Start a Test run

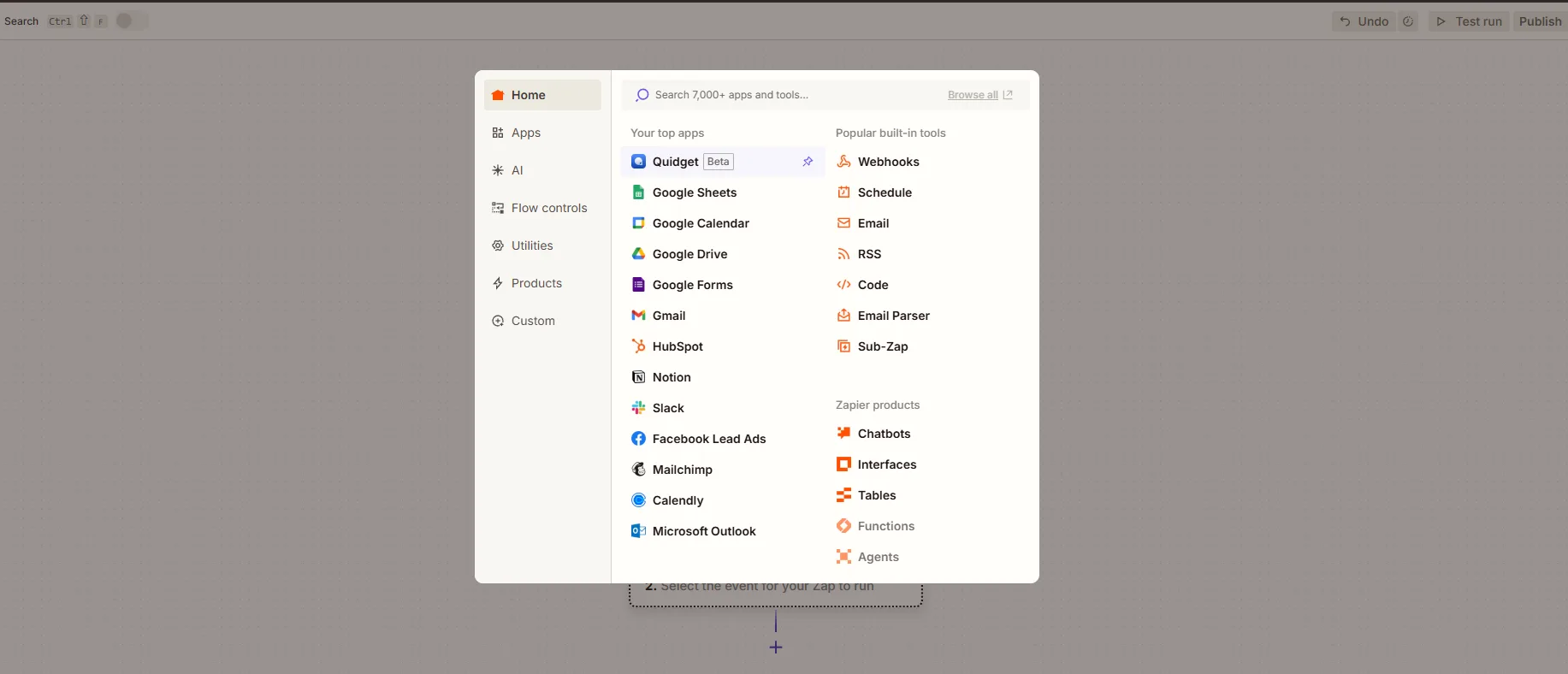coord(1469,21)
